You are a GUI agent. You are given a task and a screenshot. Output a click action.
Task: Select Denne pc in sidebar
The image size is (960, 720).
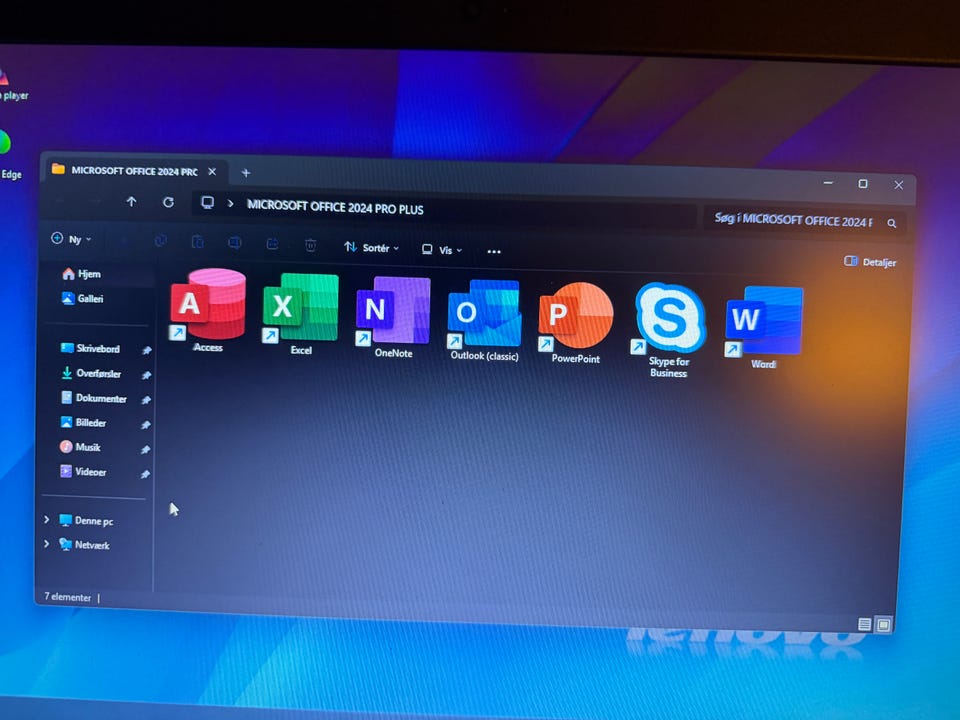[86, 520]
